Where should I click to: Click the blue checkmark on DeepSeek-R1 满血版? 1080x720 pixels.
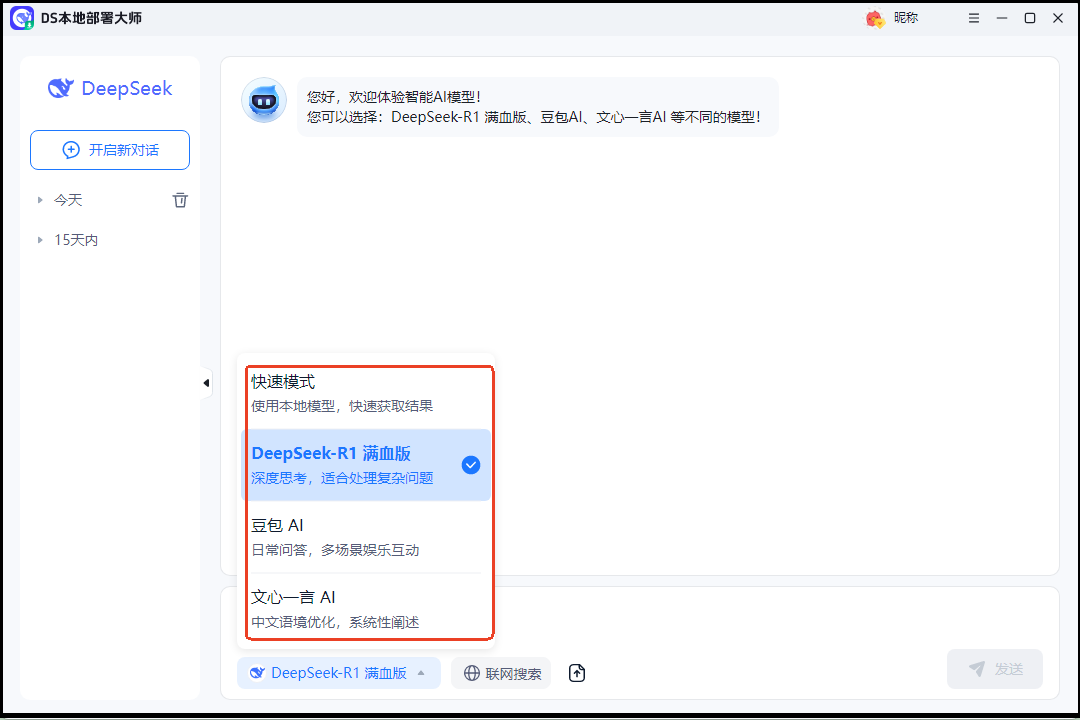470,464
